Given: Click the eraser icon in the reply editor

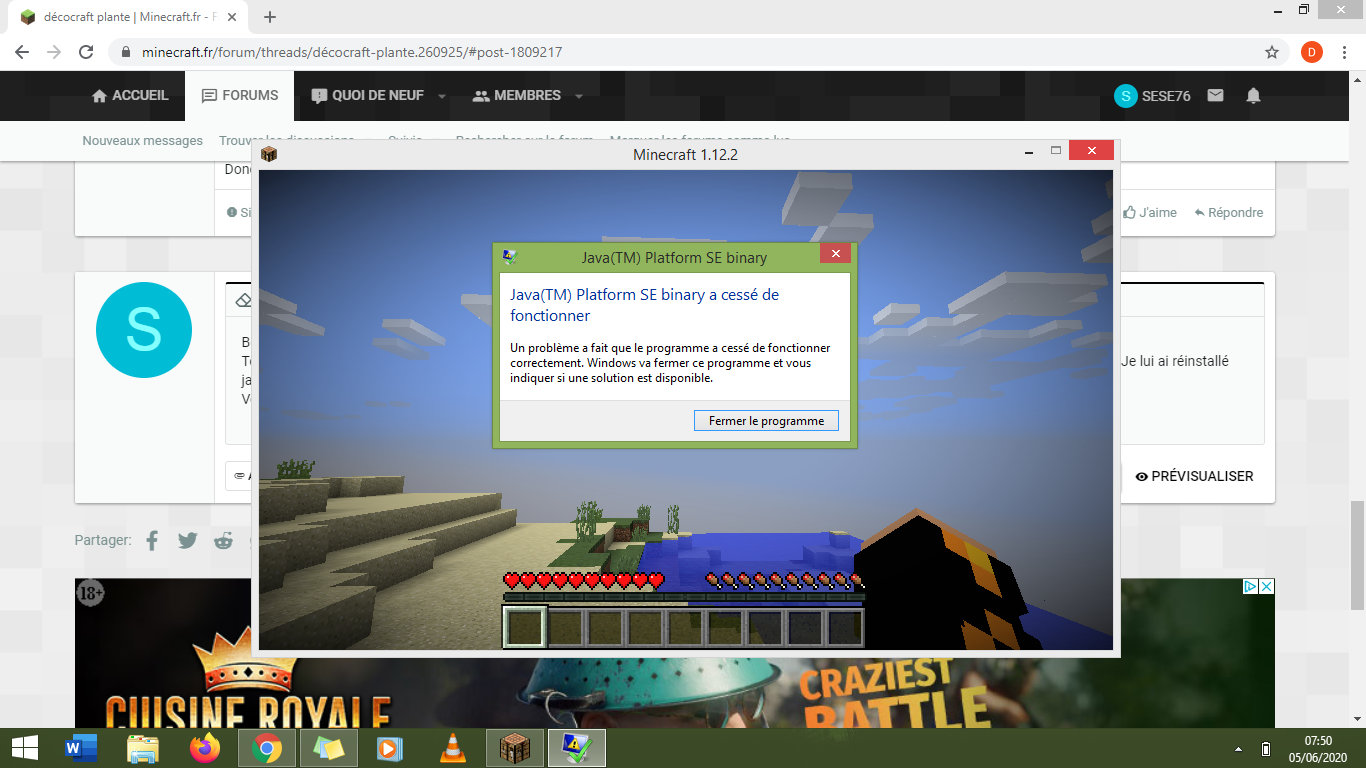Looking at the screenshot, I should (243, 300).
